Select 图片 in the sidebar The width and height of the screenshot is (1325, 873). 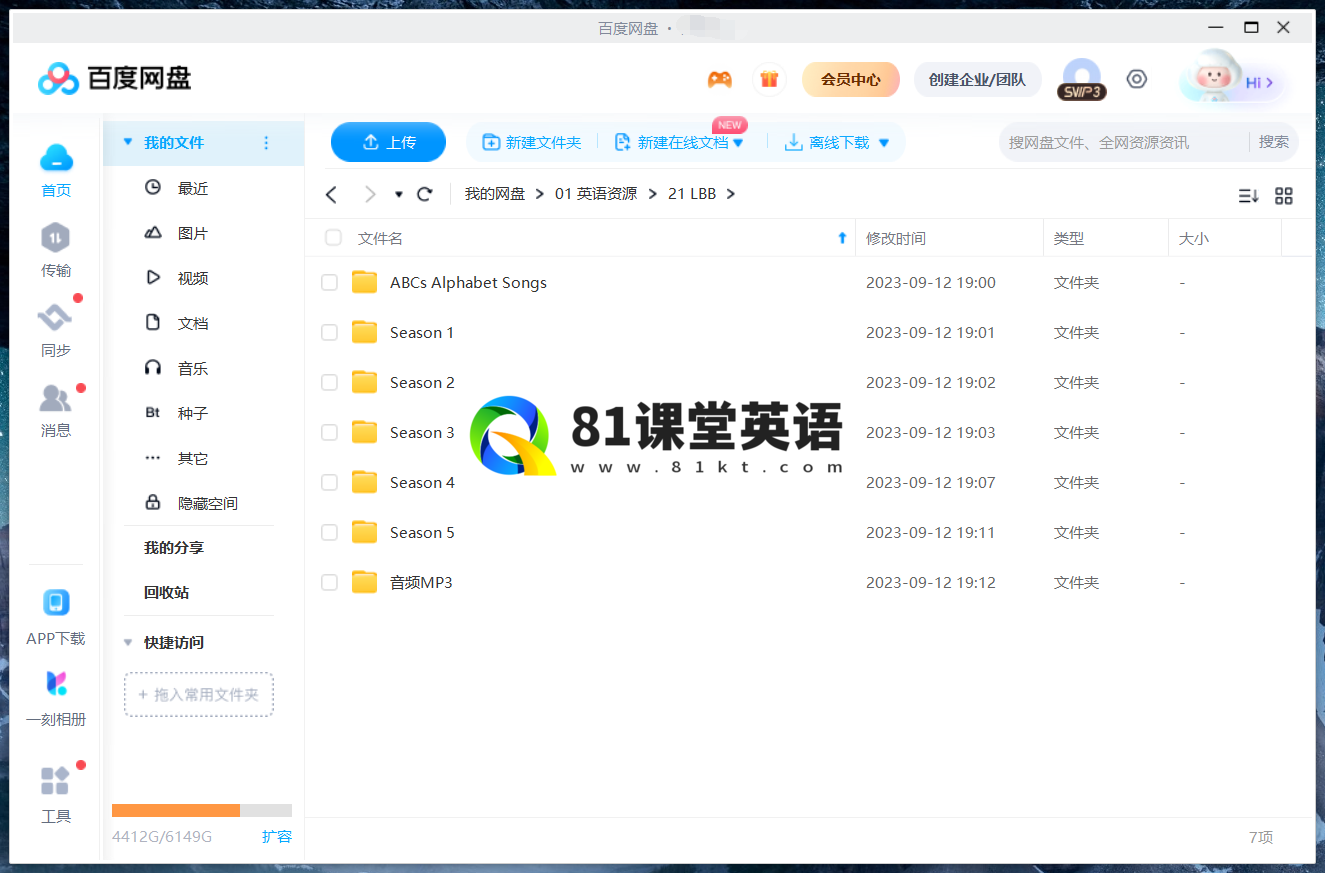click(x=193, y=233)
